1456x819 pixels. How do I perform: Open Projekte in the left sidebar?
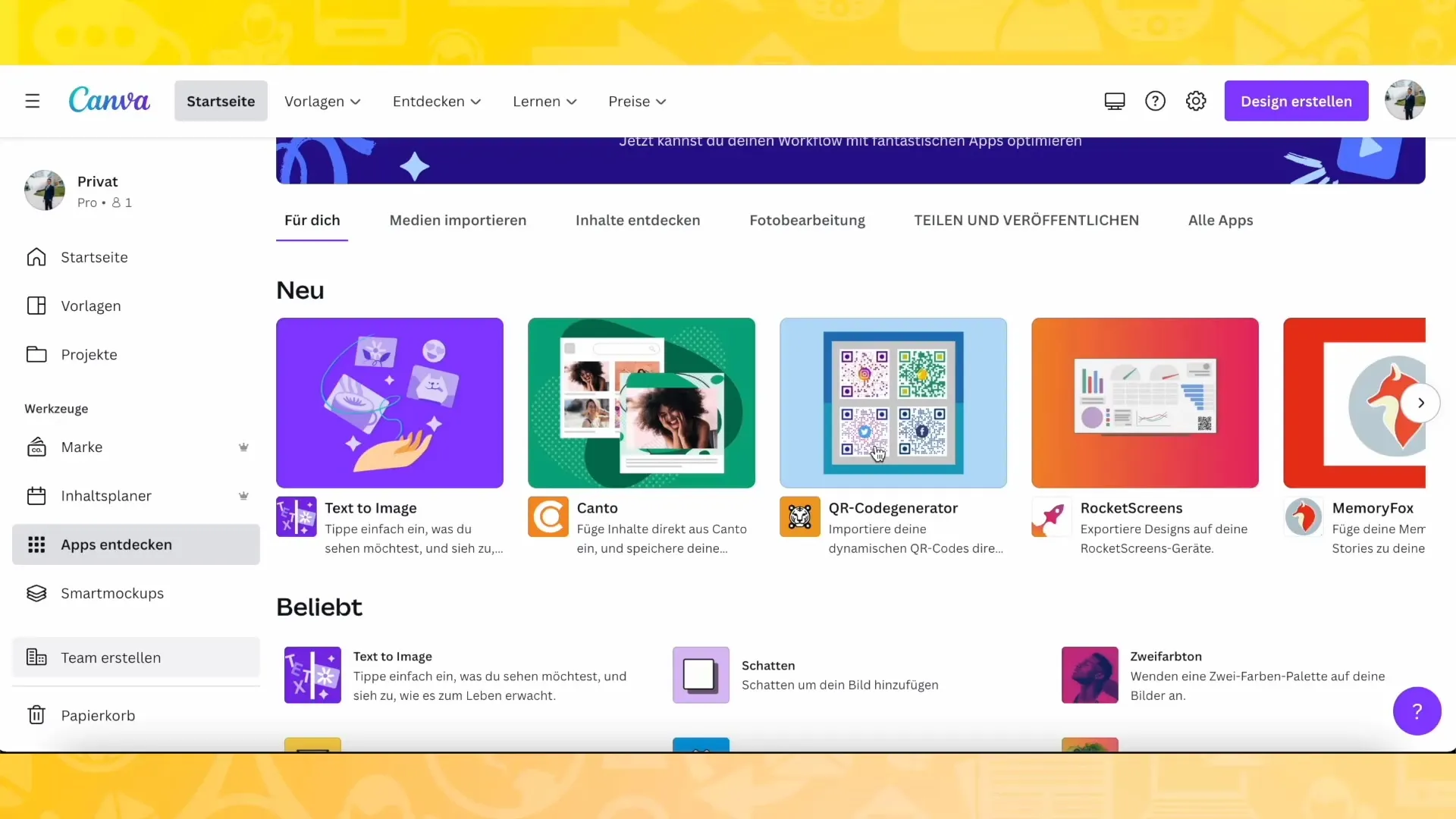tap(136, 354)
